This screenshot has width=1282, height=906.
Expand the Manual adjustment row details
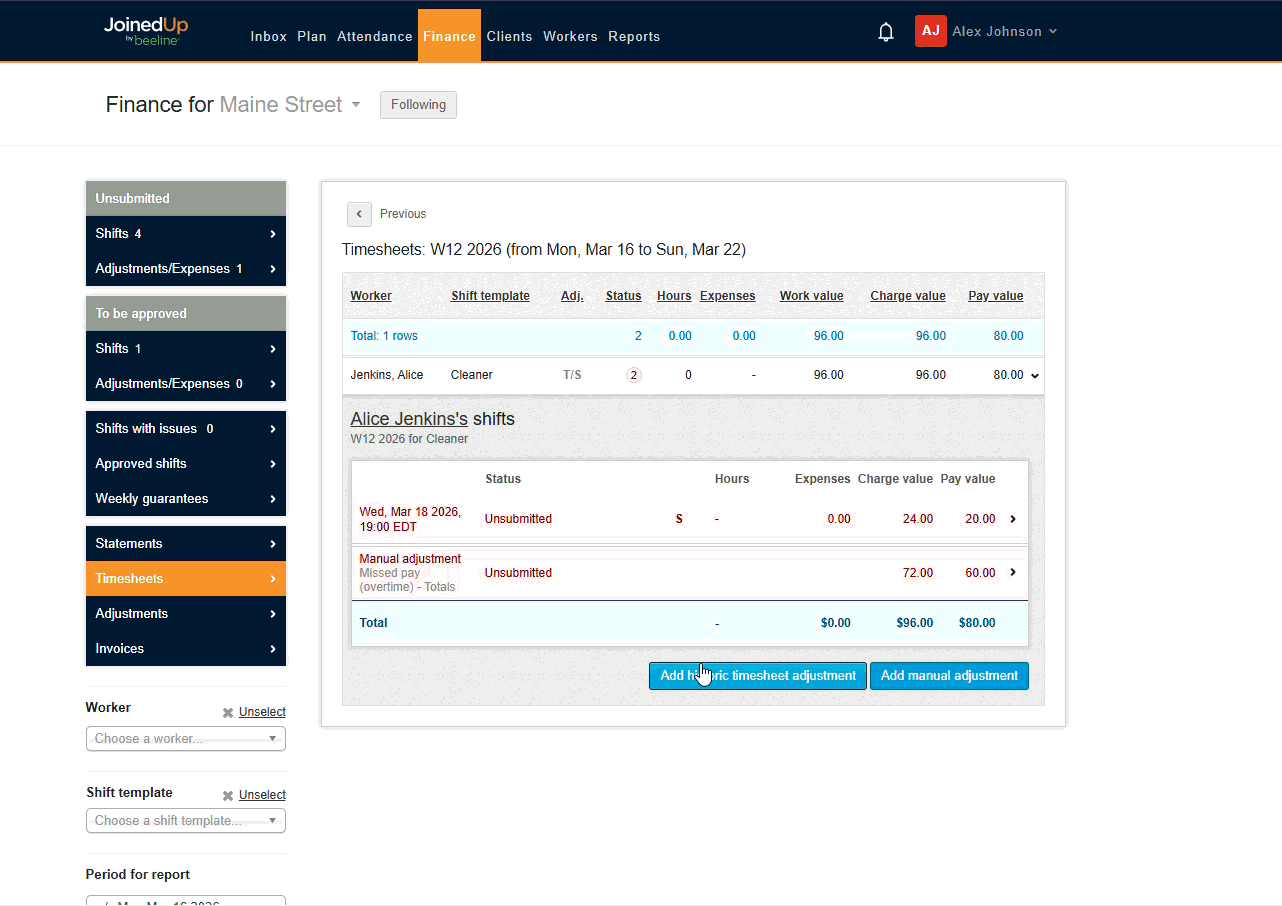click(1012, 572)
